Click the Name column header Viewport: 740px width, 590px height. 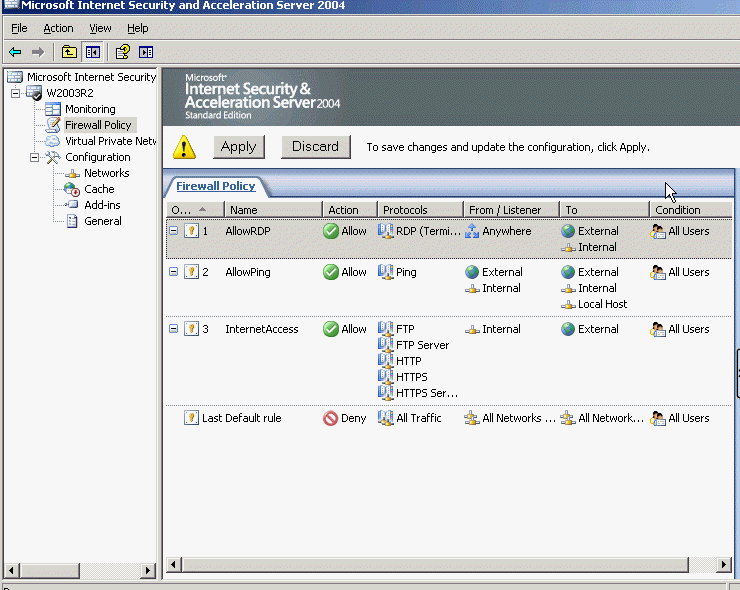click(273, 210)
